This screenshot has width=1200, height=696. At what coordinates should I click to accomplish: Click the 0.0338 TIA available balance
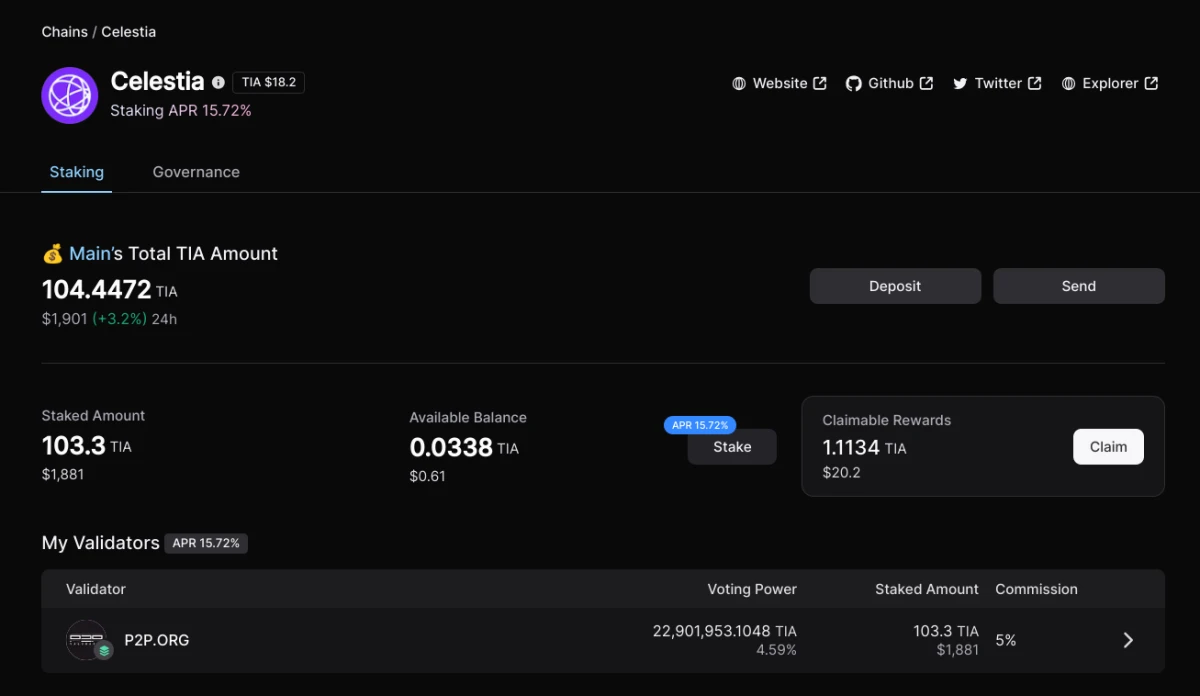point(464,447)
